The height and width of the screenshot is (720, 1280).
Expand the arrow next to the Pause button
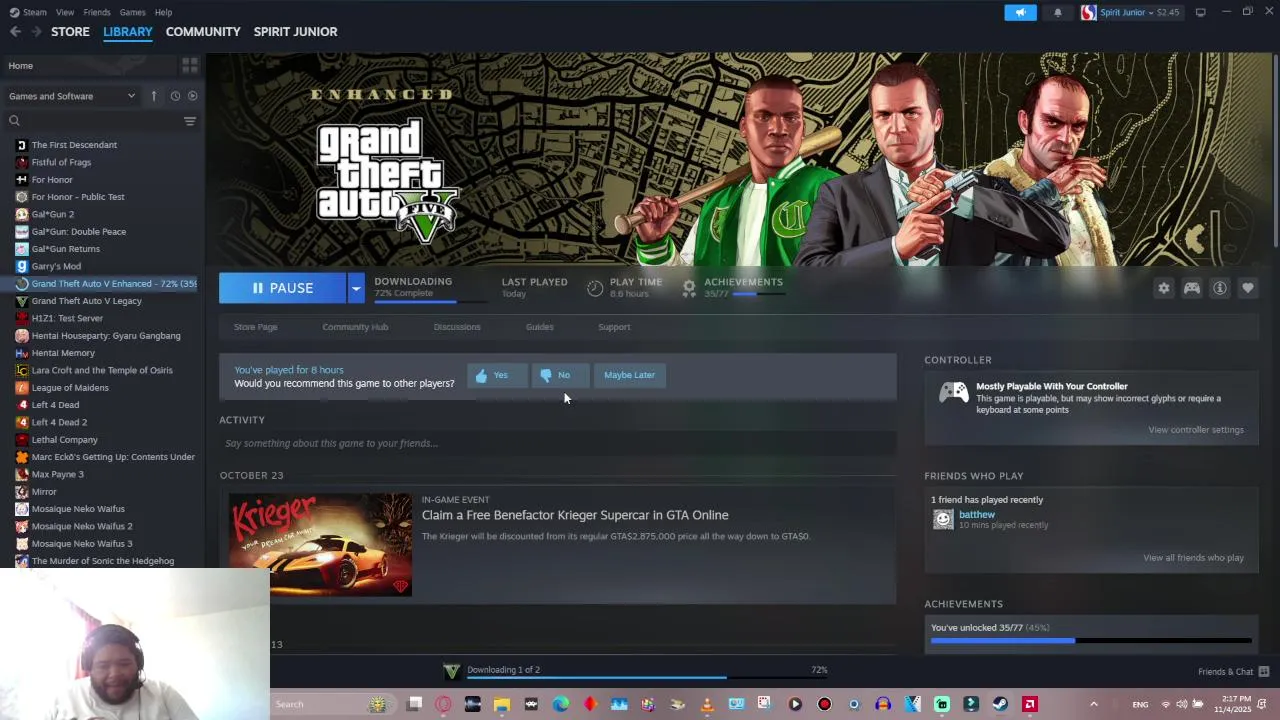(x=355, y=288)
